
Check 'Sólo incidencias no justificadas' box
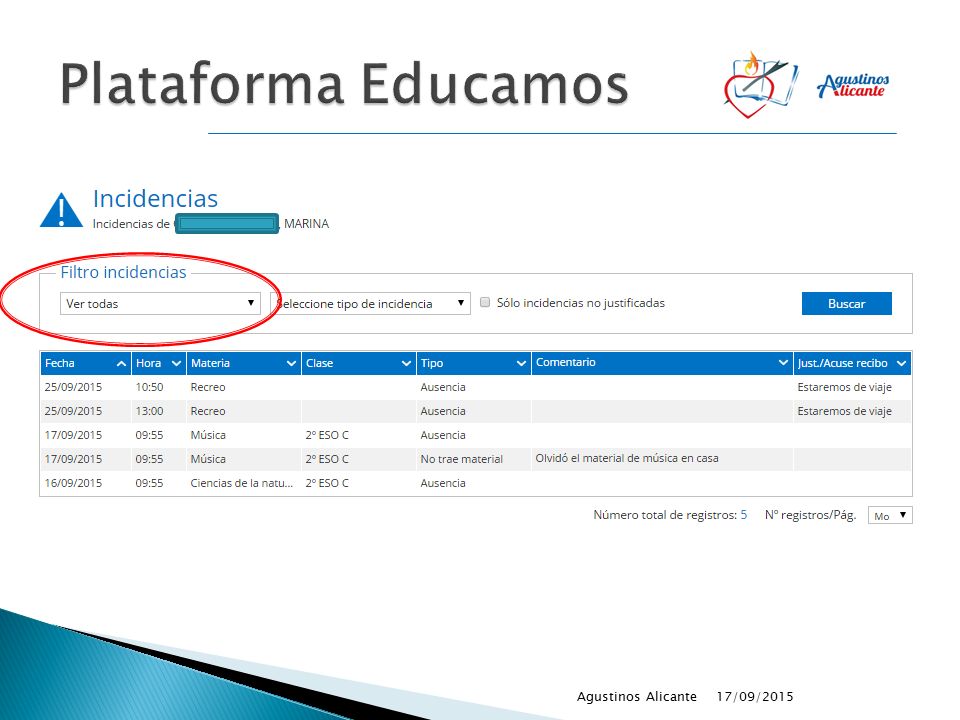pos(485,302)
